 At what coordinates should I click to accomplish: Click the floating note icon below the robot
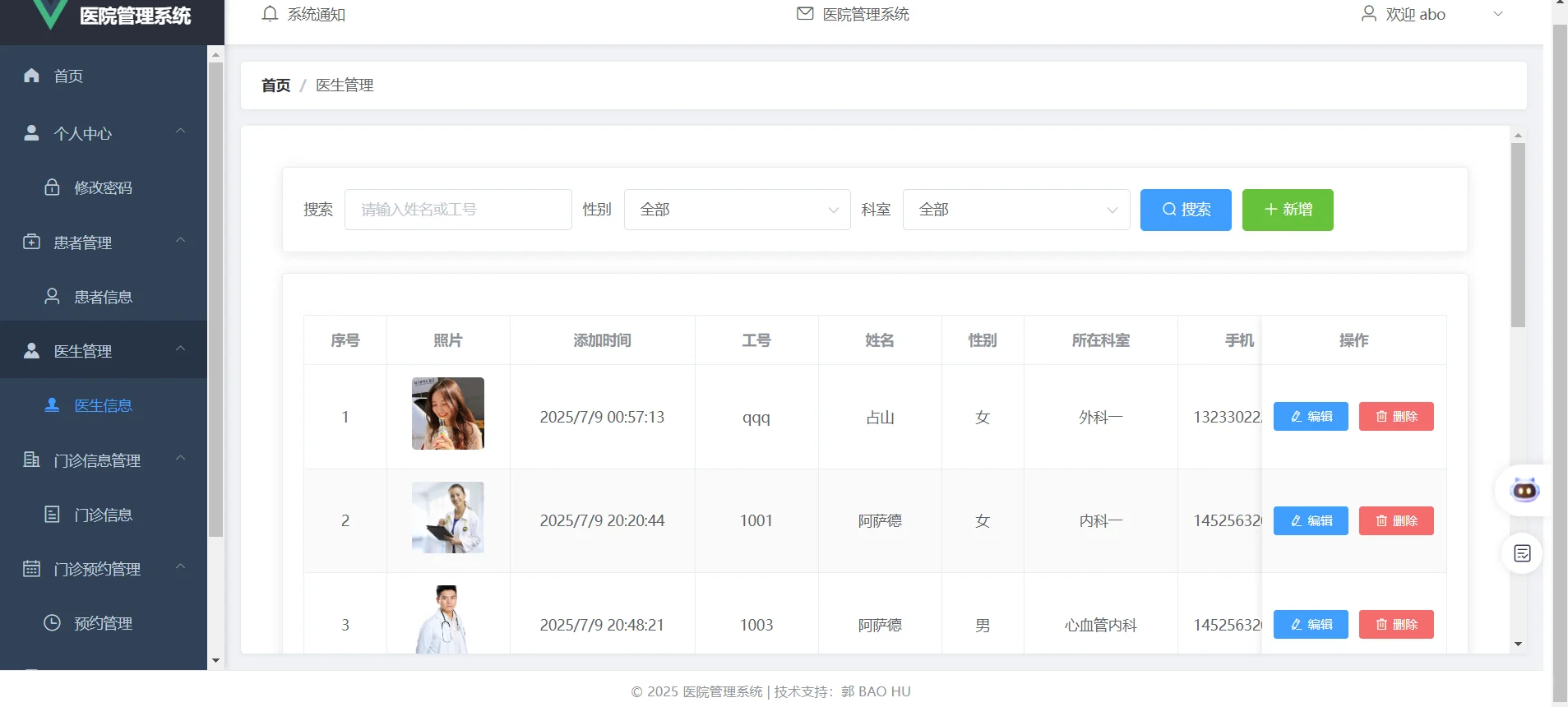(x=1523, y=553)
